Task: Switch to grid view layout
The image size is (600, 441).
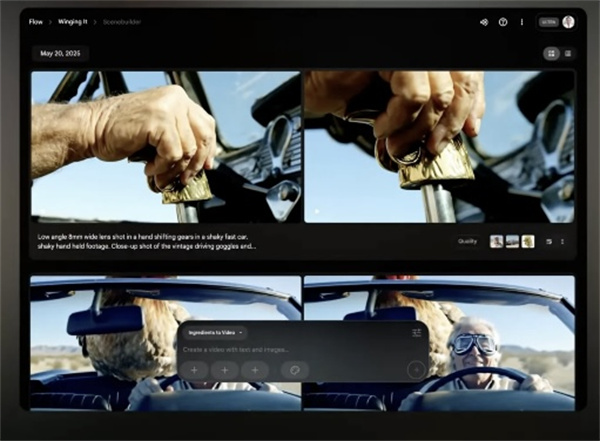Action: 551,54
